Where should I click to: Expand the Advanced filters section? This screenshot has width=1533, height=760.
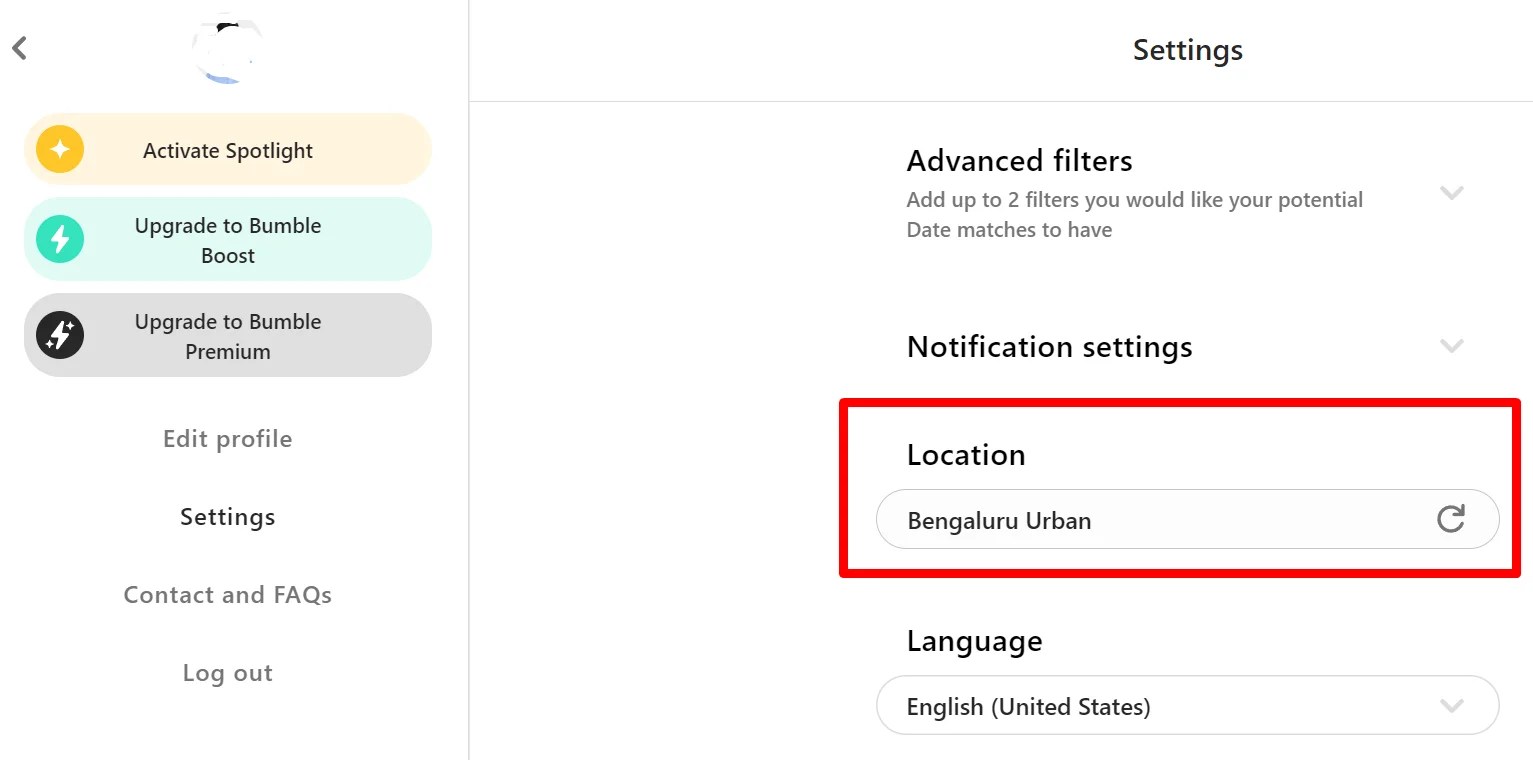pyautogui.click(x=1019, y=160)
